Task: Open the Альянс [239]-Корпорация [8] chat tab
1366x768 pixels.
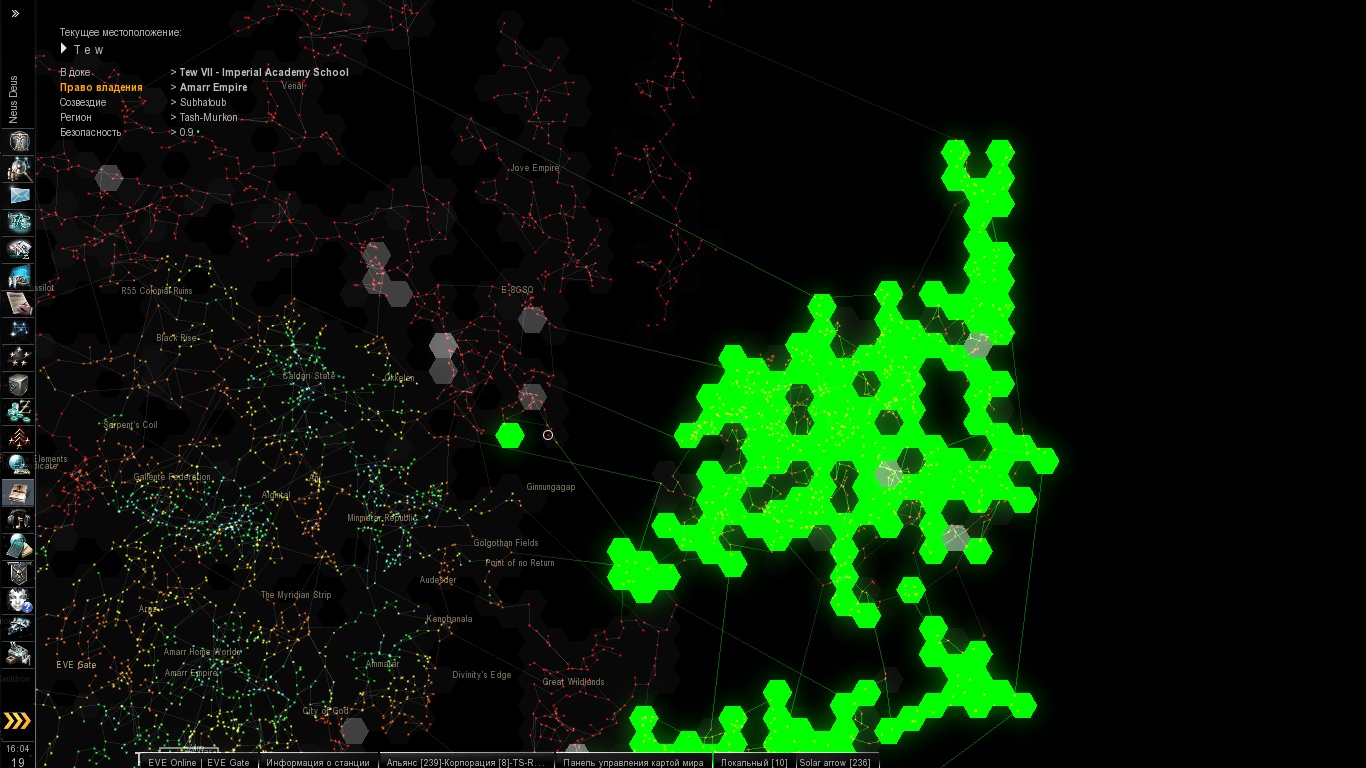Action: point(466,762)
